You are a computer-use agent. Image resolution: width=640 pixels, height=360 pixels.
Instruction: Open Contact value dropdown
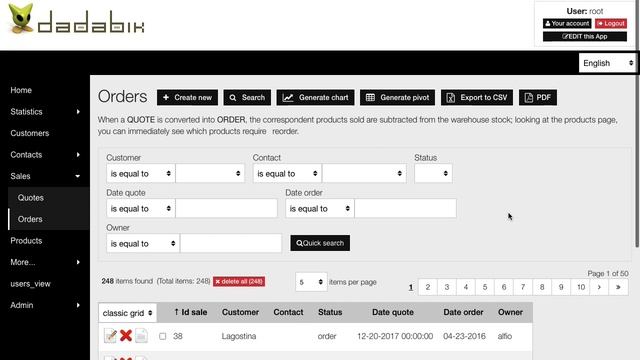pyautogui.click(x=364, y=173)
